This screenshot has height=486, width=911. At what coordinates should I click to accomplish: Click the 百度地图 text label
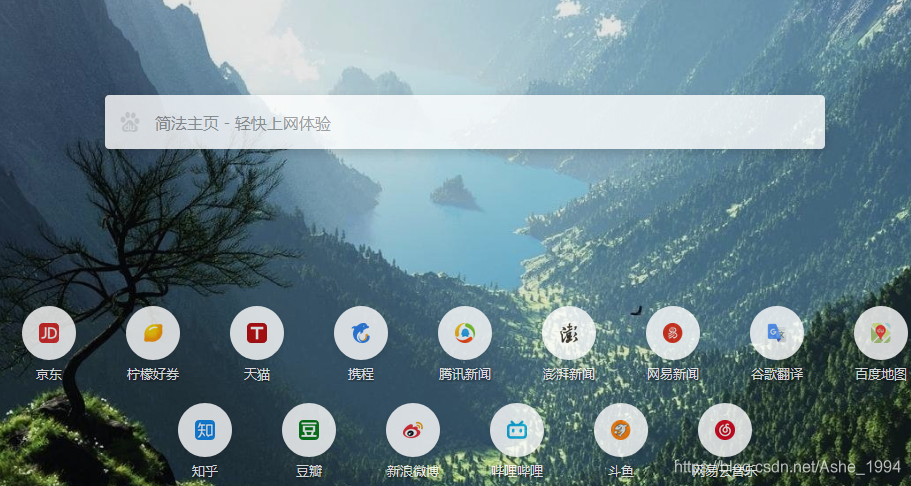point(881,374)
